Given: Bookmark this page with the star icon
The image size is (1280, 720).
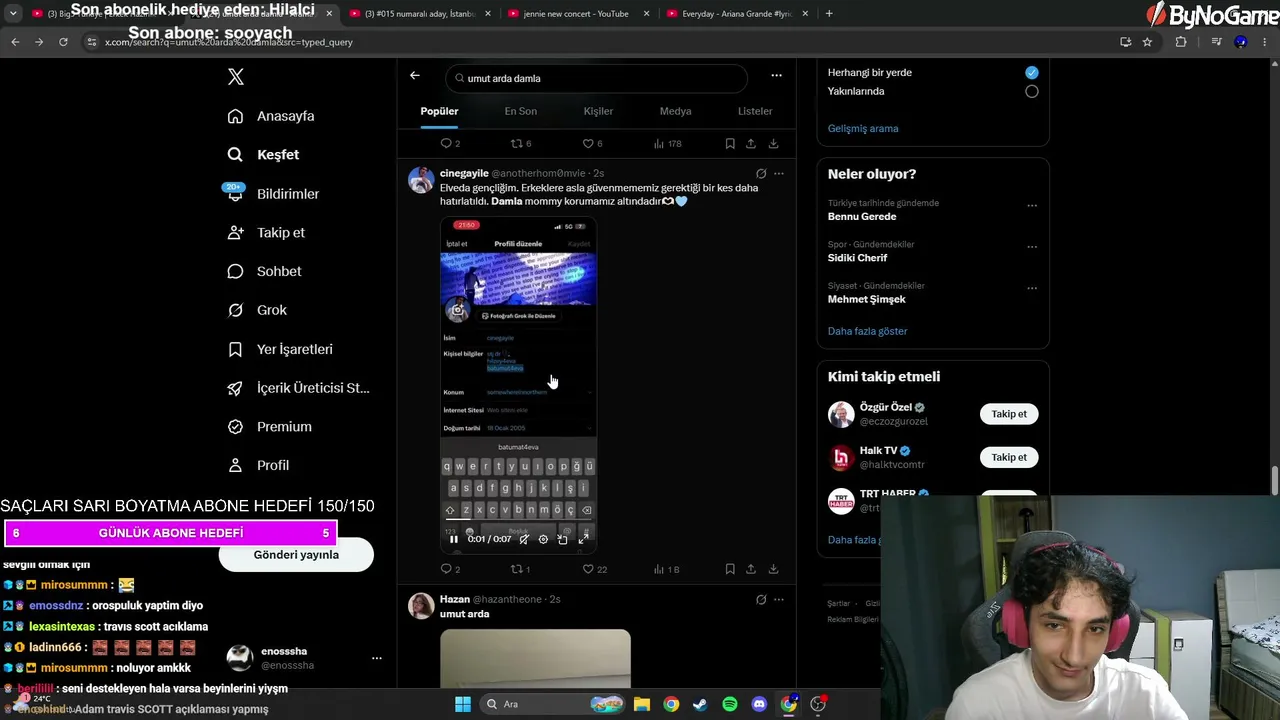Looking at the screenshot, I should tap(1147, 42).
